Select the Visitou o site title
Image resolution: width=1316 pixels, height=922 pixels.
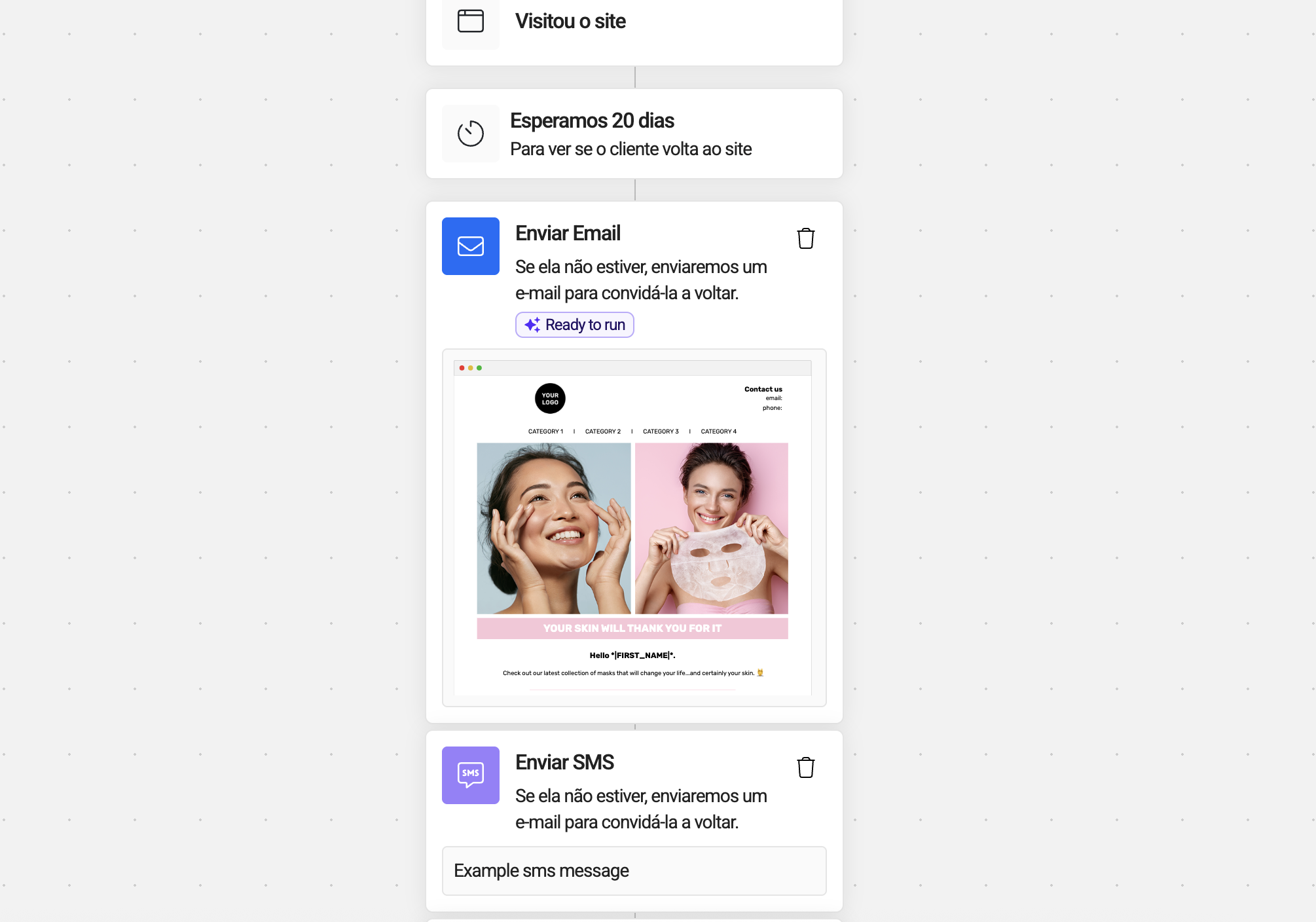pos(570,21)
